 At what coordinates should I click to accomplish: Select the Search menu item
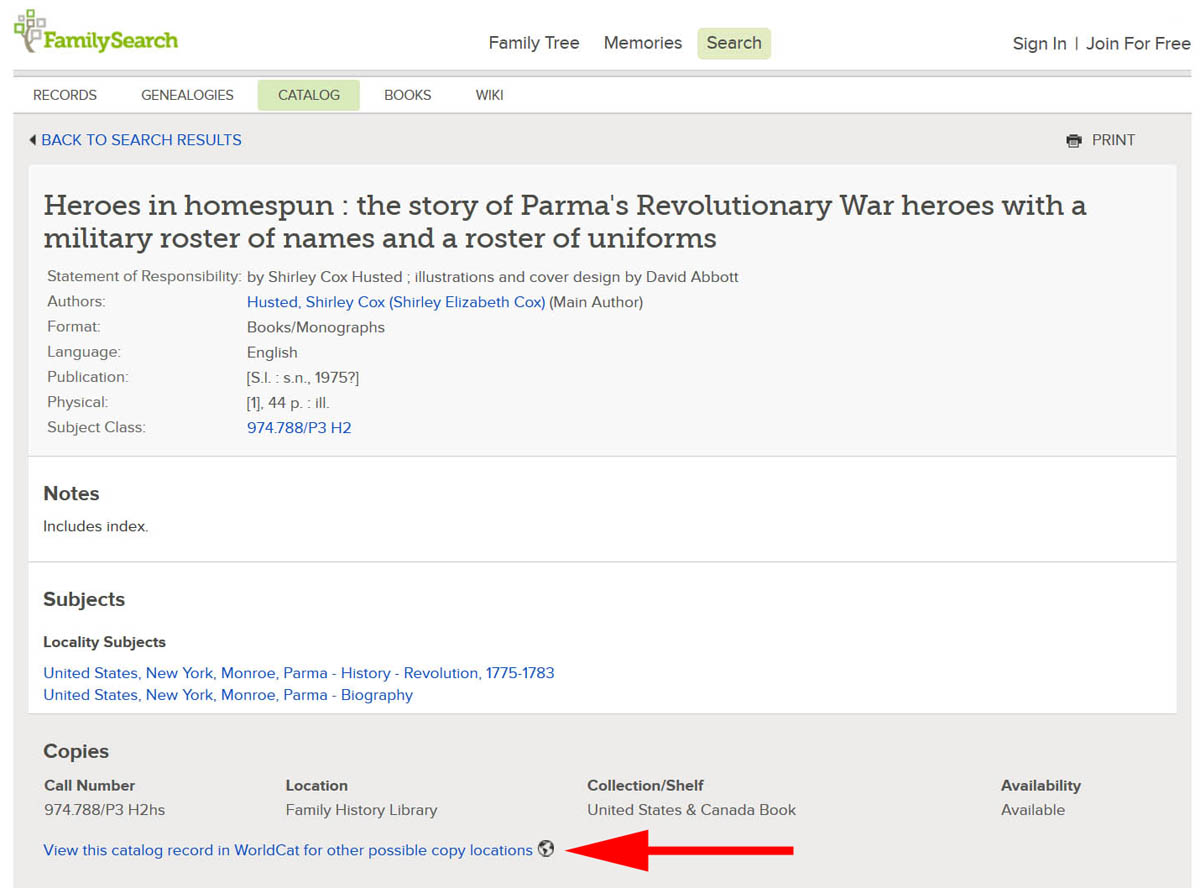coord(733,43)
